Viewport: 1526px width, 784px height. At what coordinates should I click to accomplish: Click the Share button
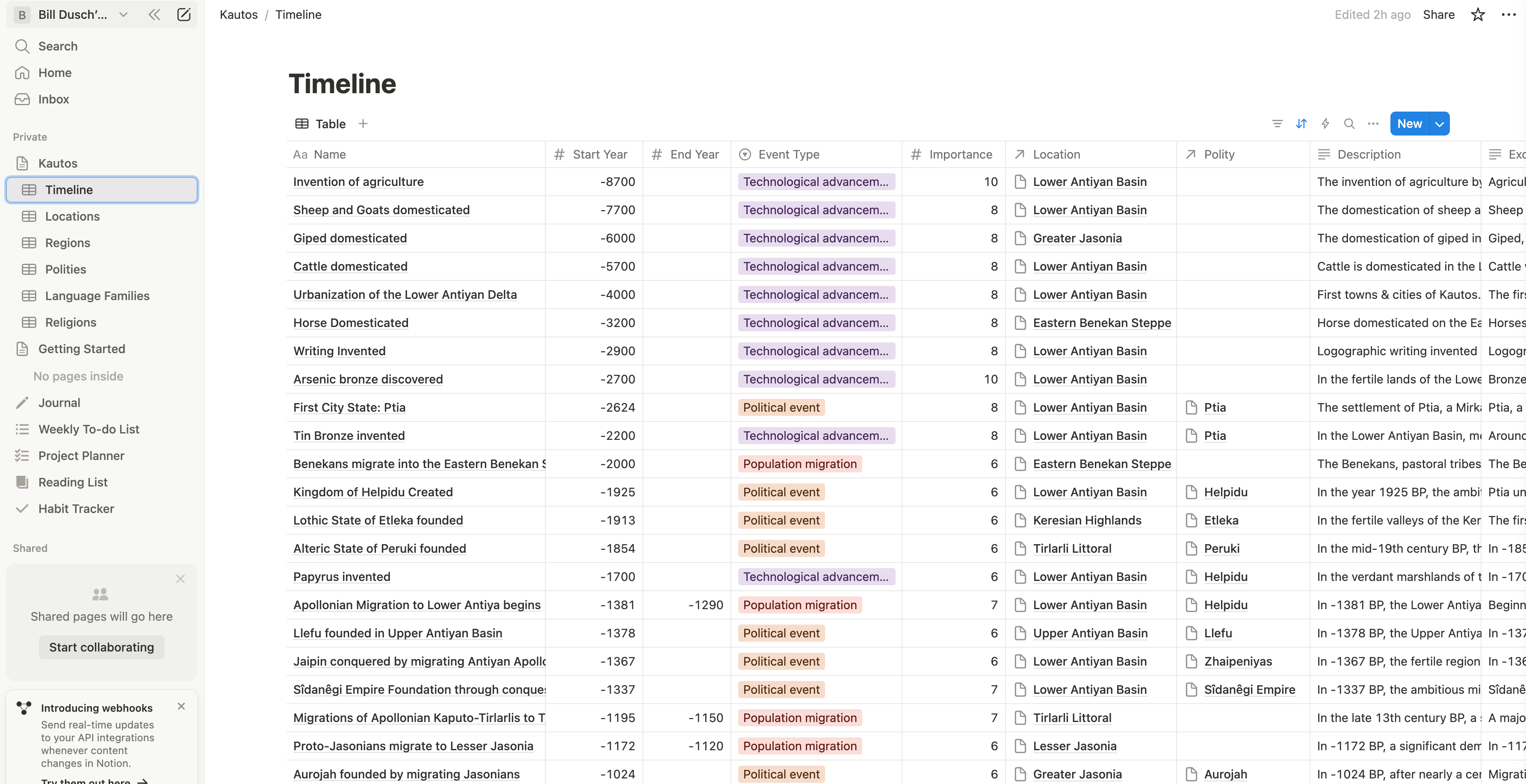click(1438, 15)
